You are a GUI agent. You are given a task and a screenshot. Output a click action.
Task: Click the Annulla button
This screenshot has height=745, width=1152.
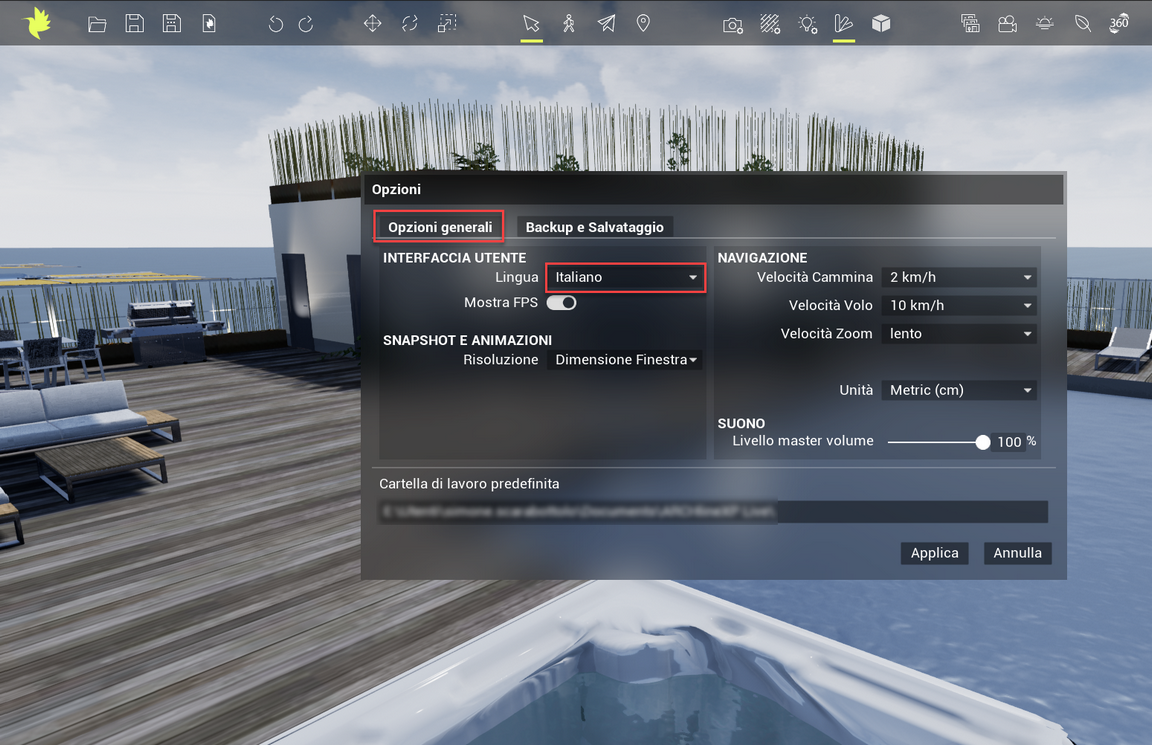coord(1018,553)
